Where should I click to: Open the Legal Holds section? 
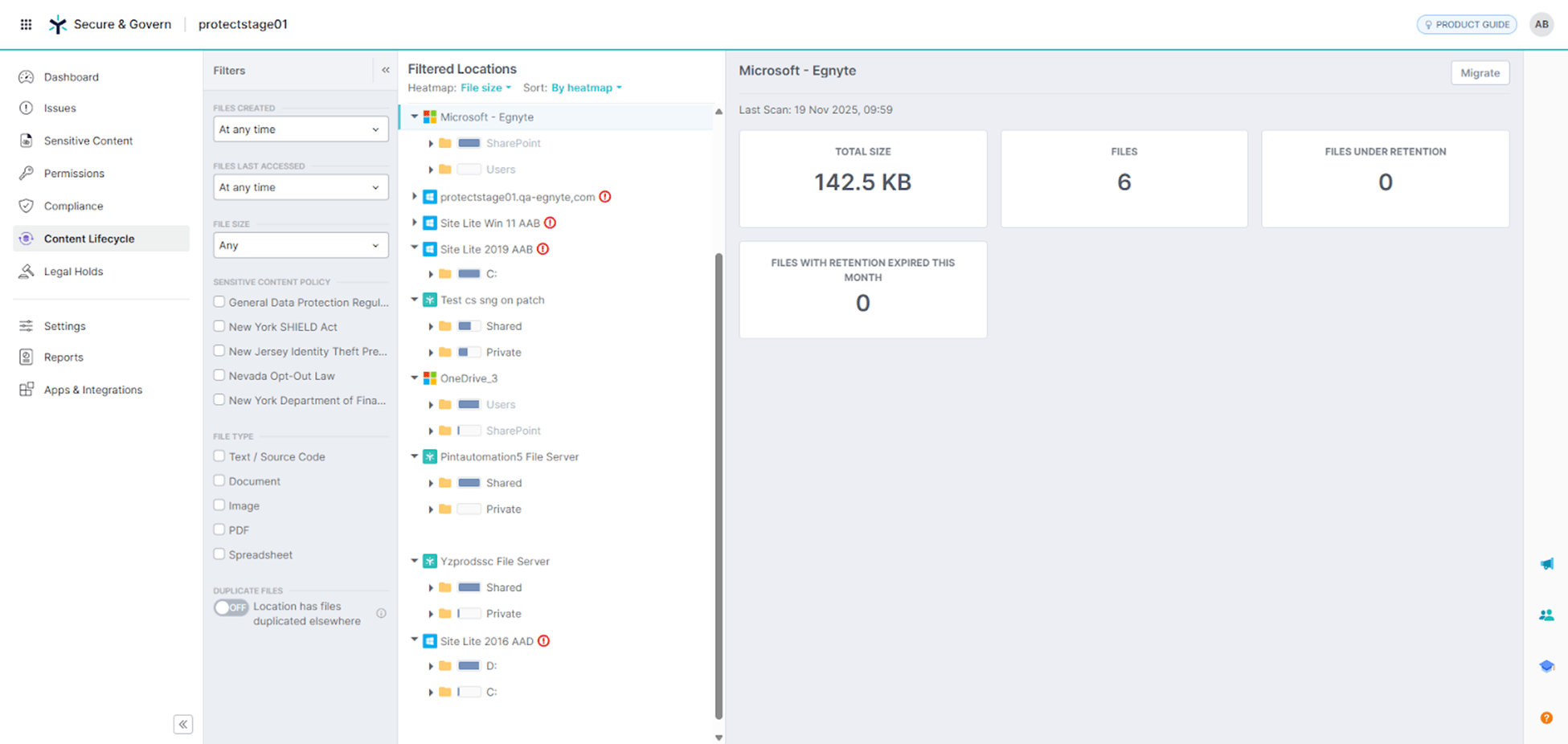pyautogui.click(x=73, y=272)
